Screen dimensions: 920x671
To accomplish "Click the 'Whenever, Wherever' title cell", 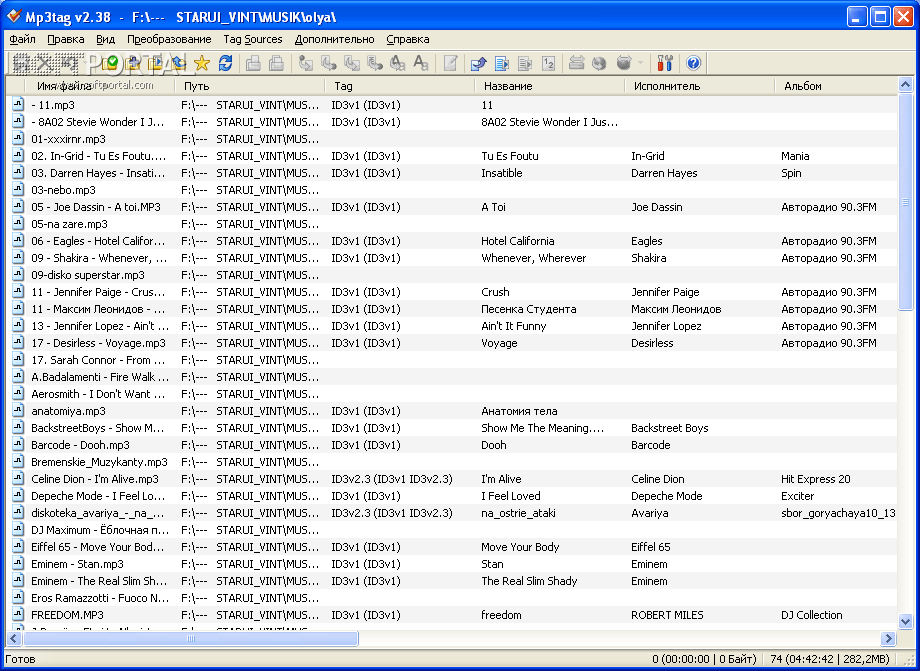I will pos(533,258).
